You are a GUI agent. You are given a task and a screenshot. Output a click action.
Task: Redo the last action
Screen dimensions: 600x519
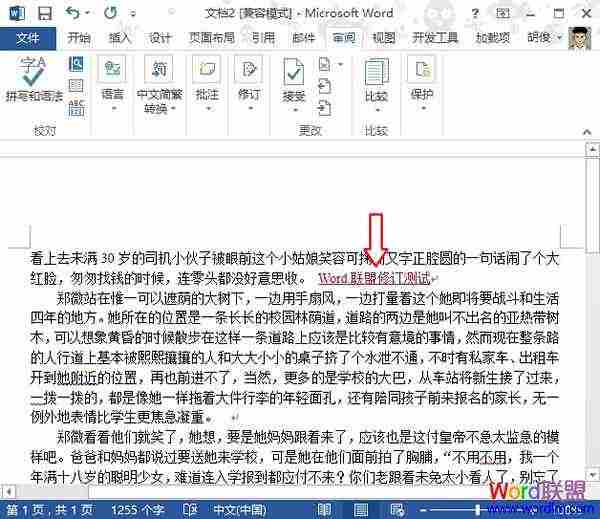pos(110,13)
